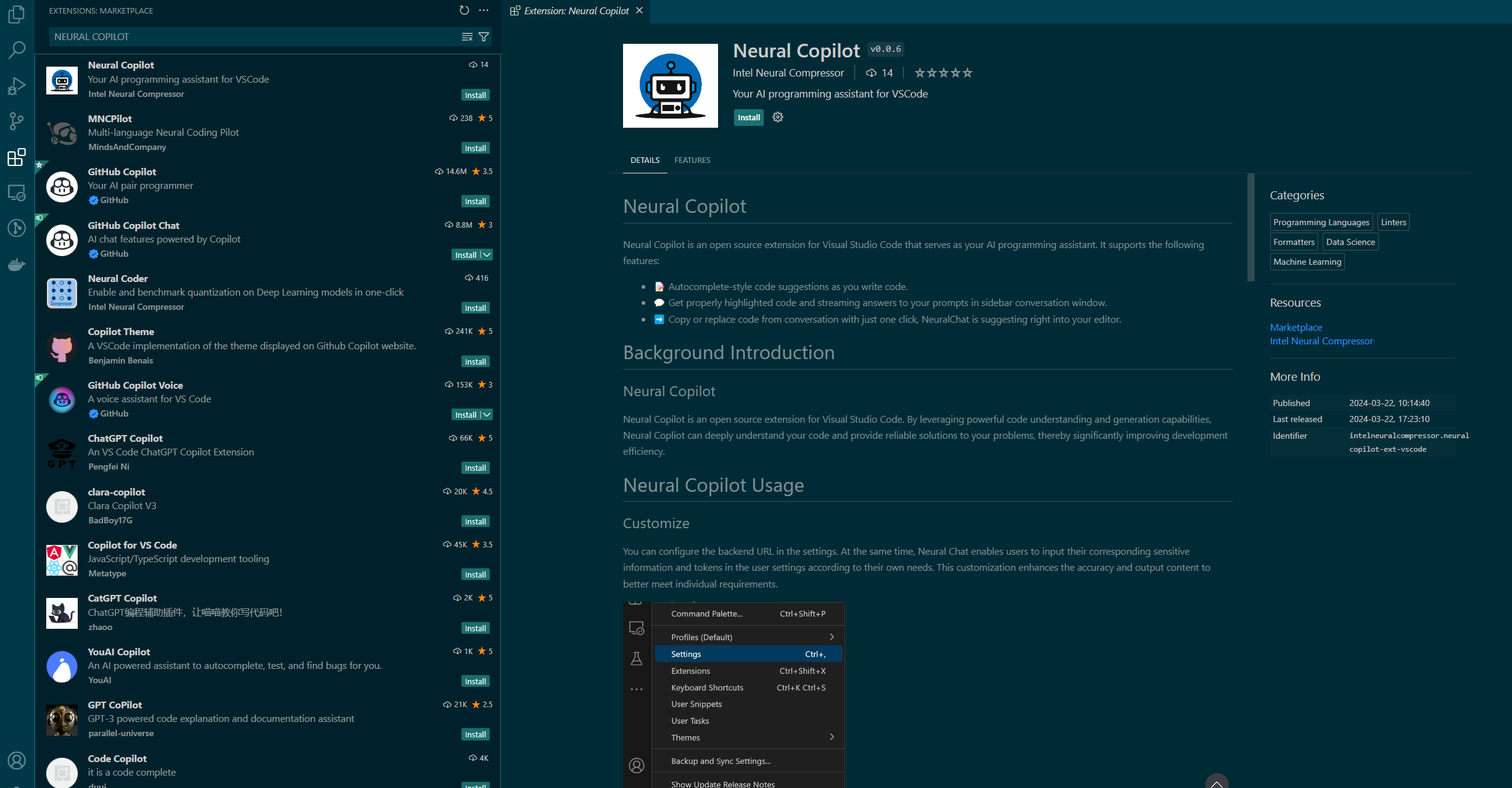Open the Search view in the activity bar
Image resolution: width=1512 pixels, height=788 pixels.
(x=17, y=50)
